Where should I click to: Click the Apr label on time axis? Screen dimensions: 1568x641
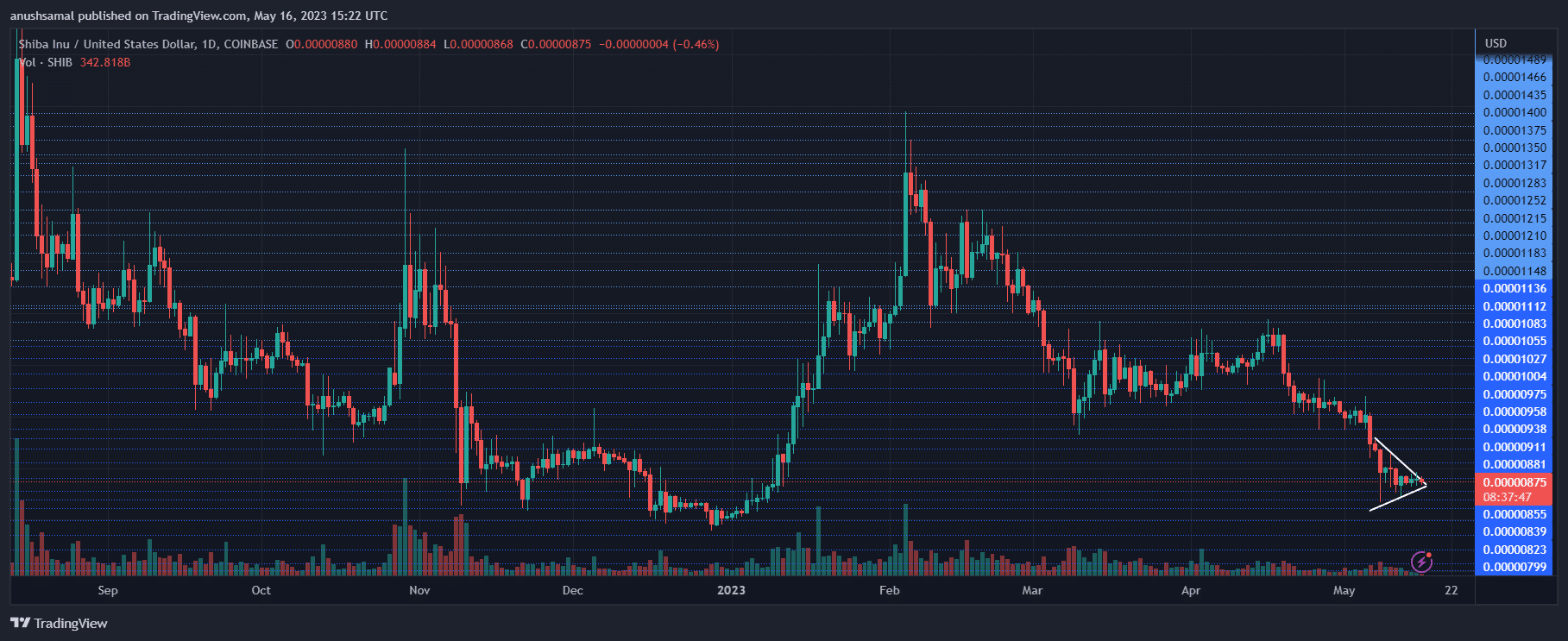tap(1191, 590)
